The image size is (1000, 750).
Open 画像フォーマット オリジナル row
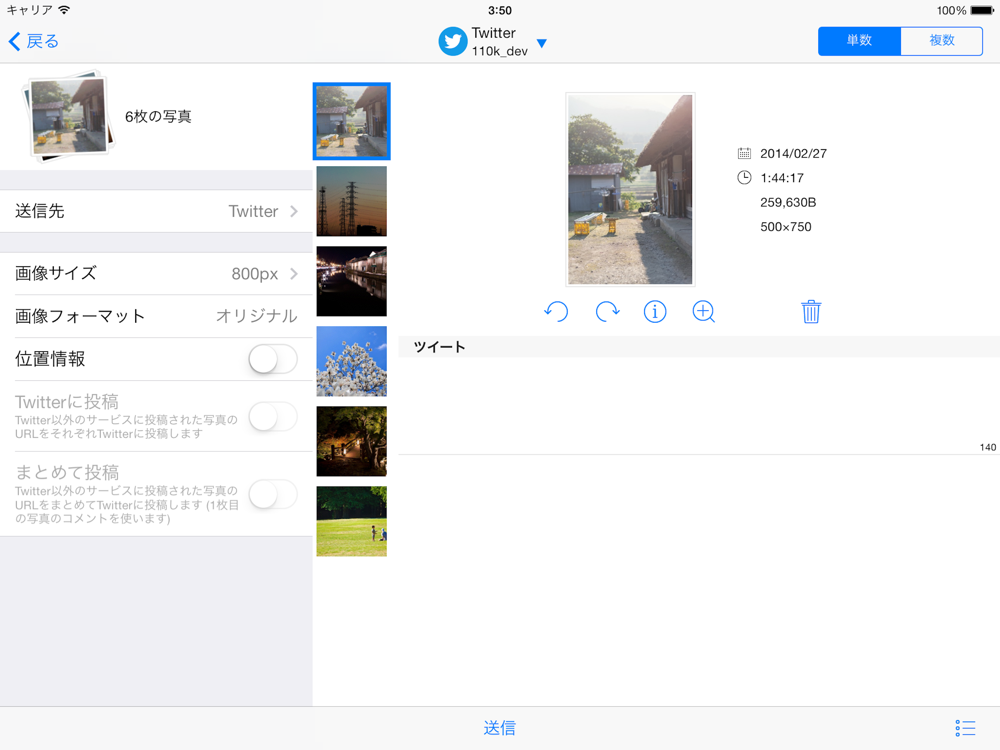pyautogui.click(x=156, y=316)
